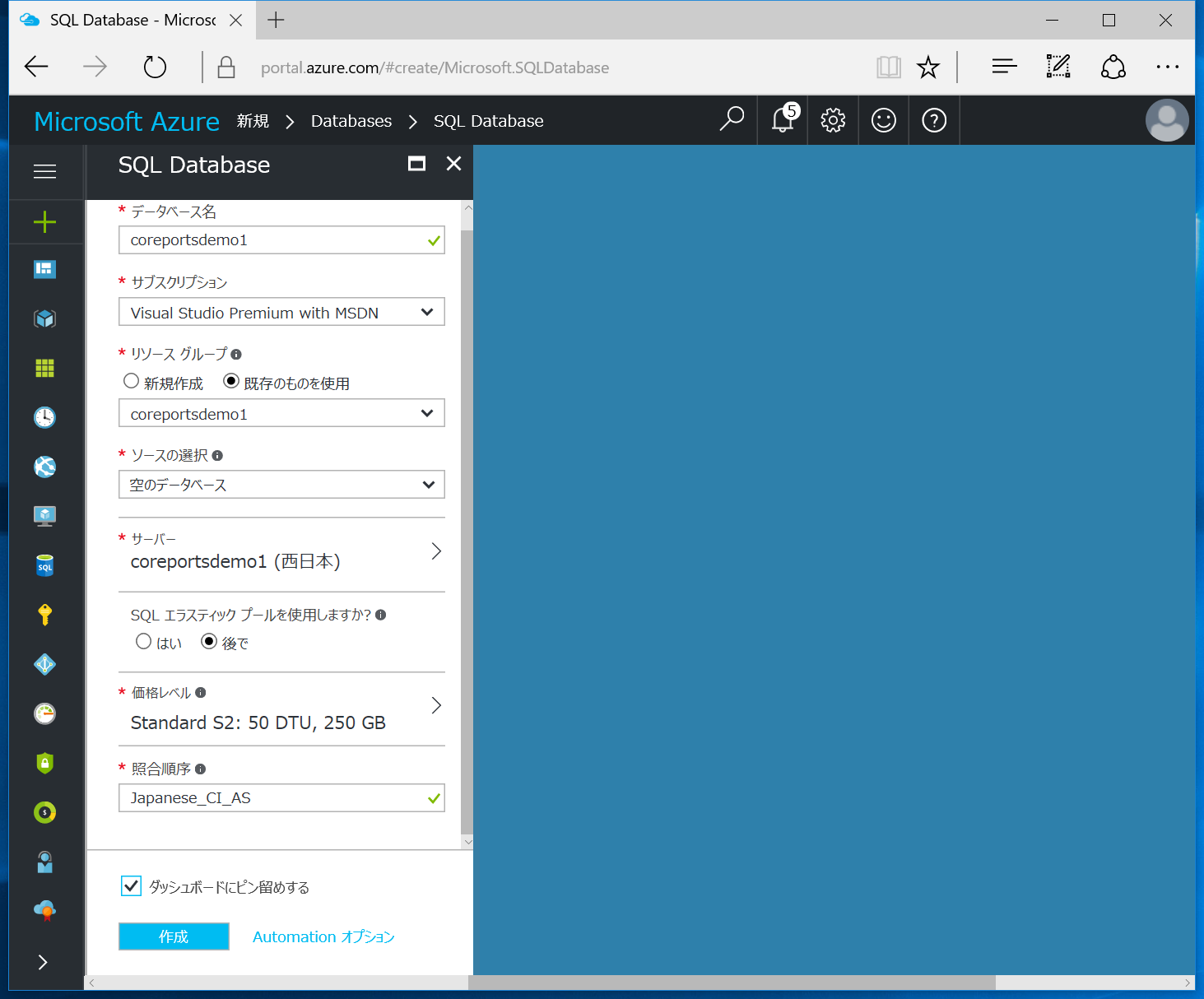This screenshot has width=1204, height=999.
Task: Open the Azure portal hamburger menu
Action: pyautogui.click(x=44, y=171)
